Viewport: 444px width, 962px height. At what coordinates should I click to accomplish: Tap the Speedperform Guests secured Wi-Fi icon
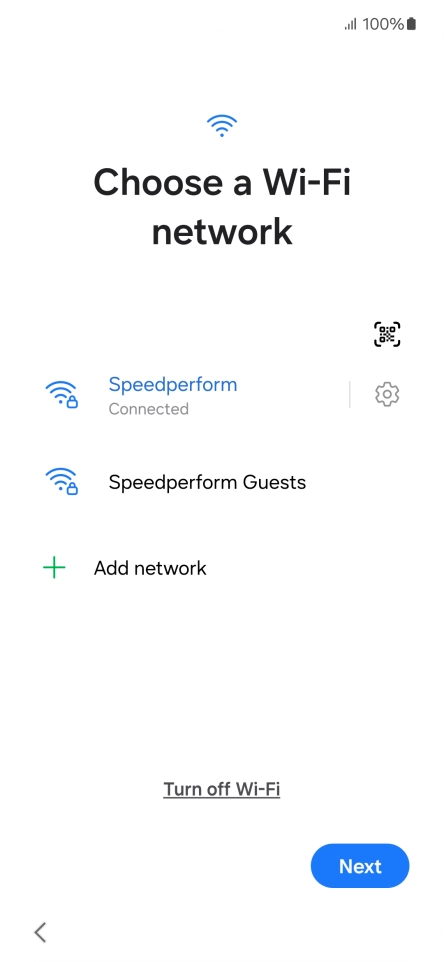point(61,482)
